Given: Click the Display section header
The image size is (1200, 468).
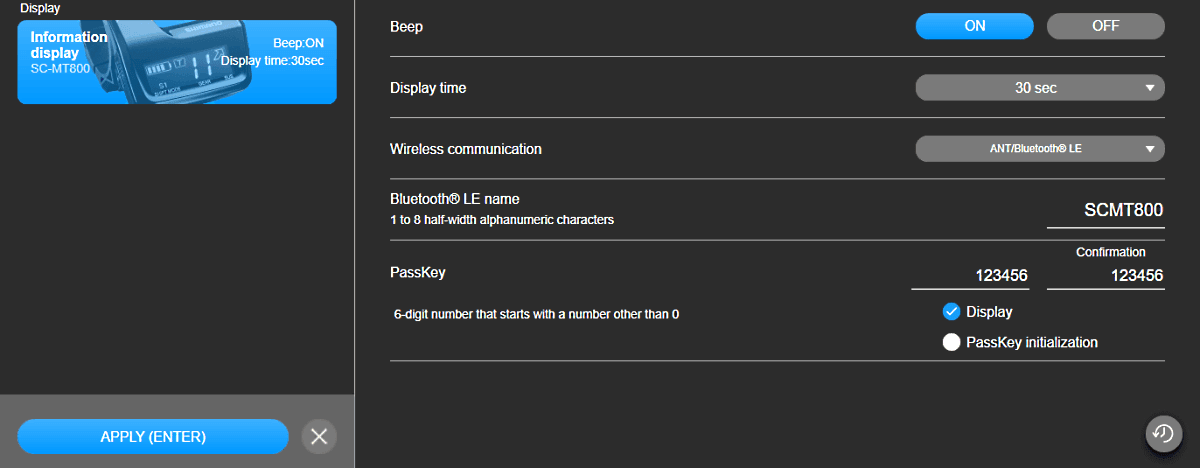Looking at the screenshot, I should click(40, 8).
